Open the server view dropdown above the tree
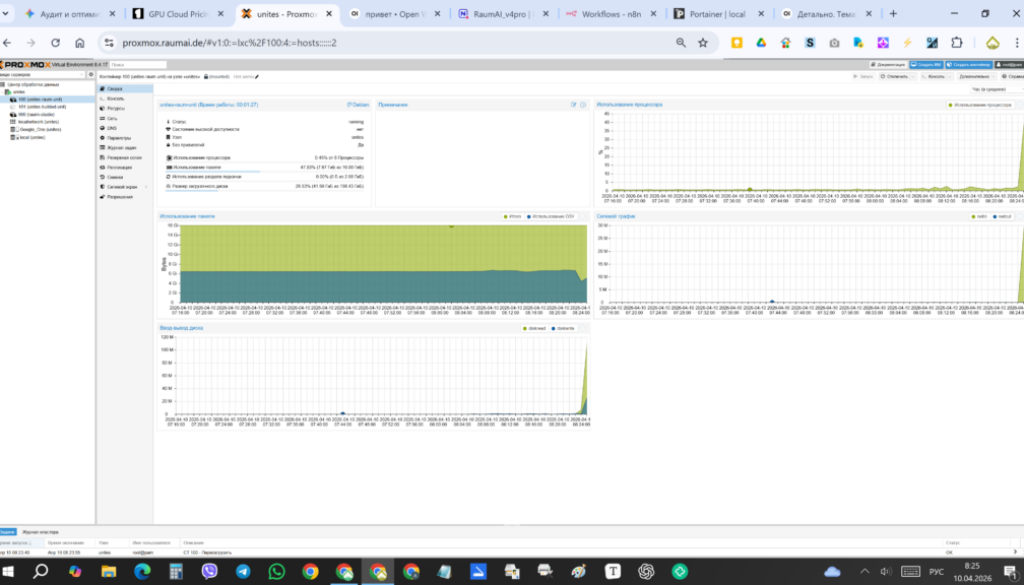1024x585 pixels. click(42, 74)
